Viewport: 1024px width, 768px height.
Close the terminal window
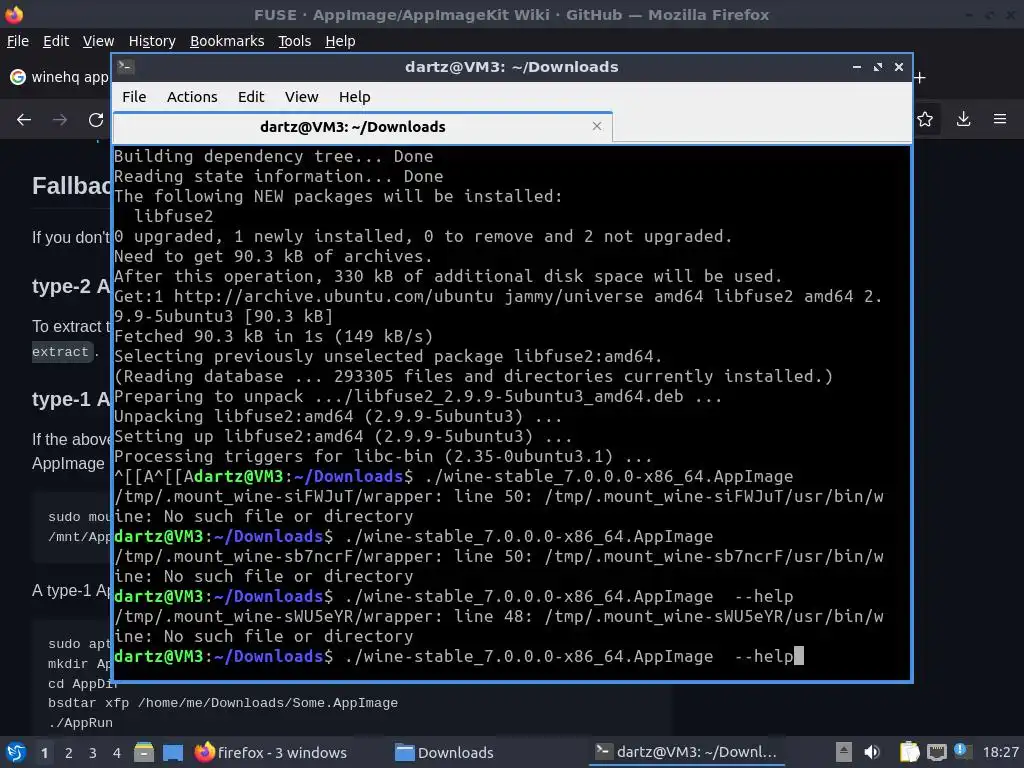899,67
